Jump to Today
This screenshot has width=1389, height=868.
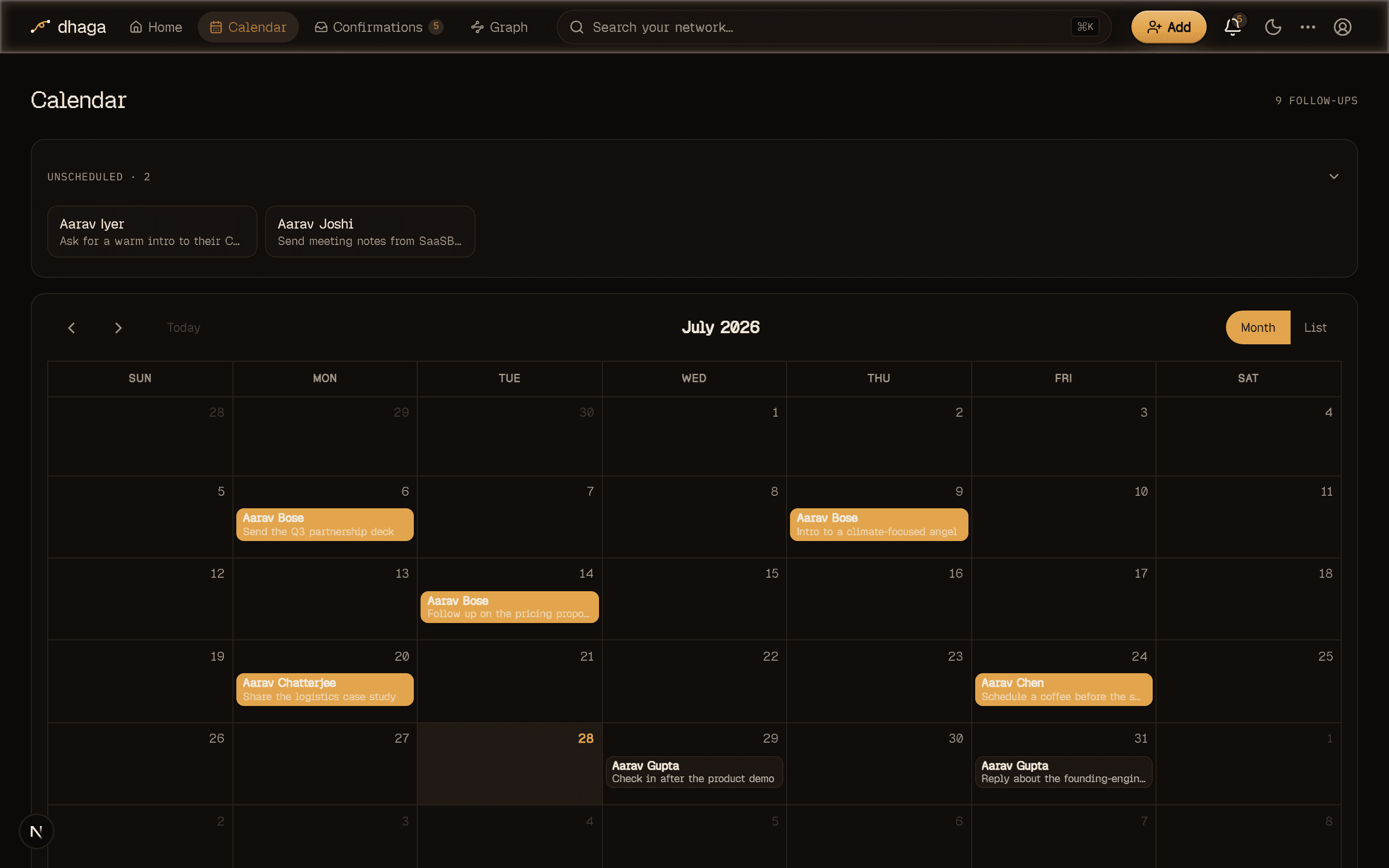[x=184, y=327]
